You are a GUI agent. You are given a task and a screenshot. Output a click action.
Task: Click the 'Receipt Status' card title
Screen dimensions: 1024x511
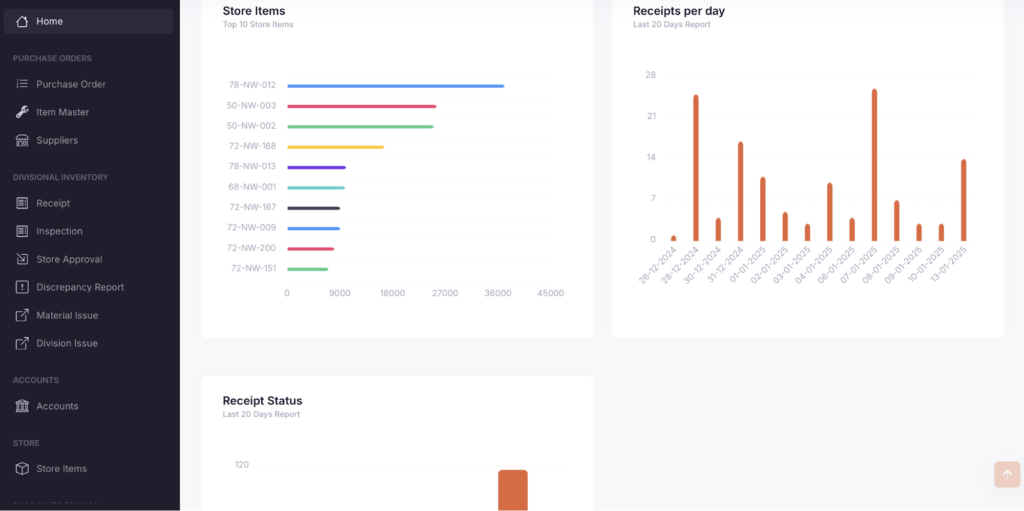point(263,401)
